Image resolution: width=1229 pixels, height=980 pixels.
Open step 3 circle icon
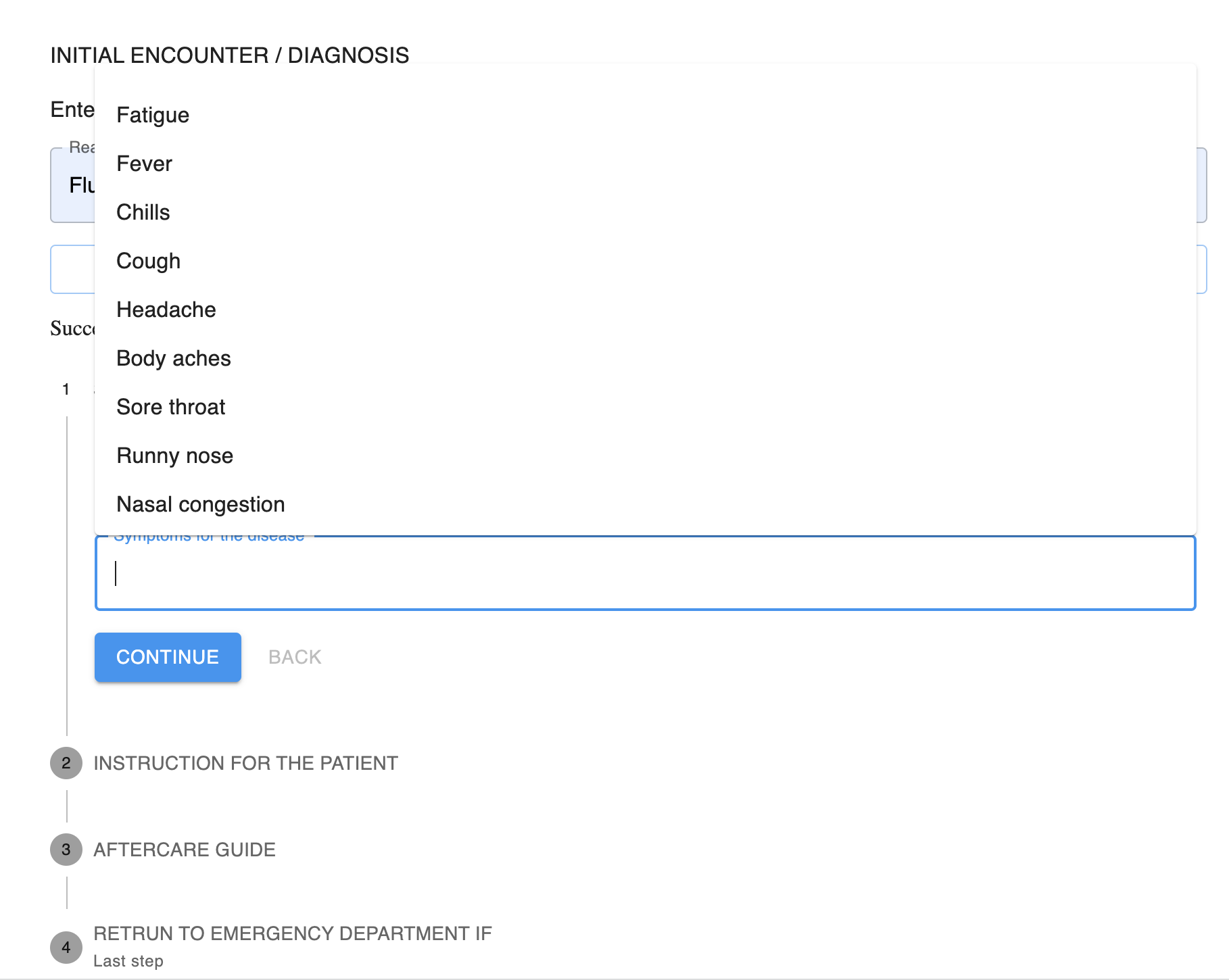click(x=66, y=850)
